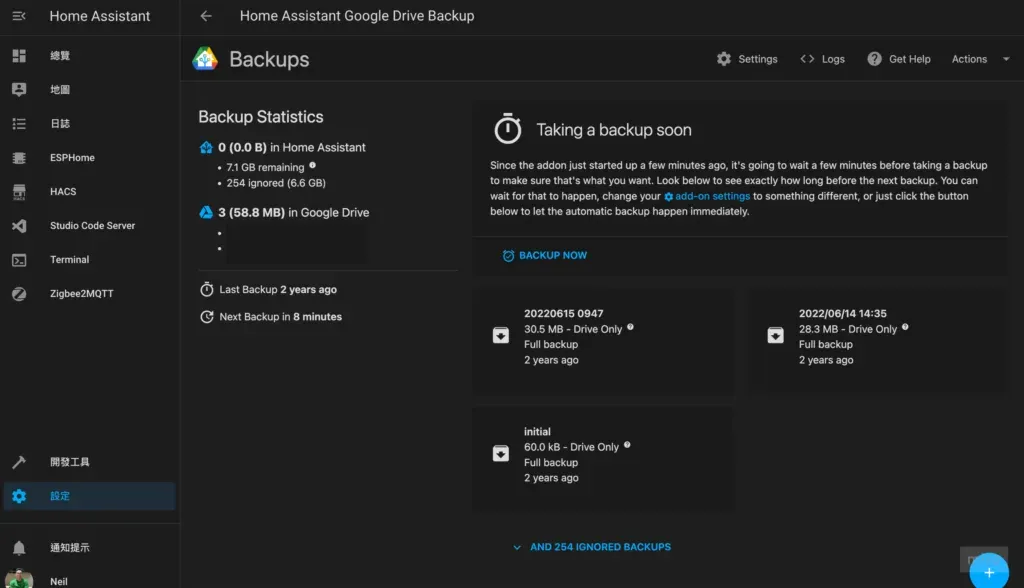Open Get Help for the backup addon
This screenshot has width=1024, height=588.
899,58
